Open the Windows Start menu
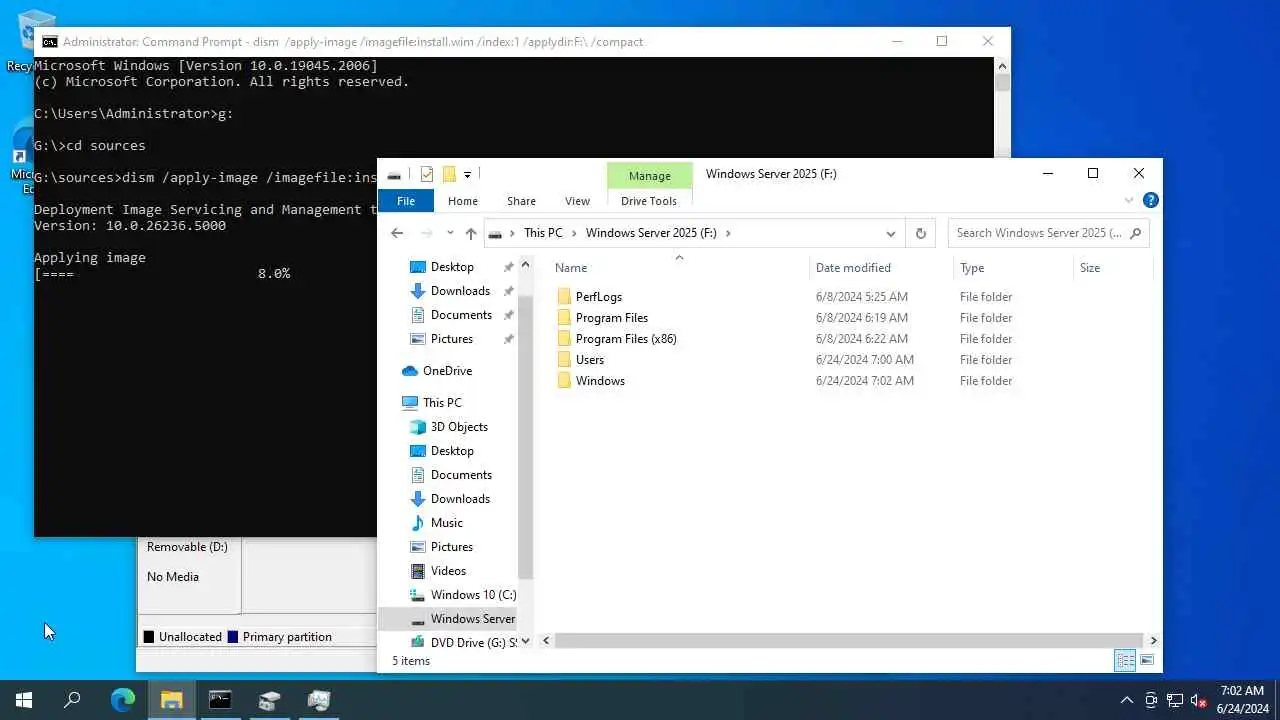Image resolution: width=1280 pixels, height=720 pixels. coord(24,700)
